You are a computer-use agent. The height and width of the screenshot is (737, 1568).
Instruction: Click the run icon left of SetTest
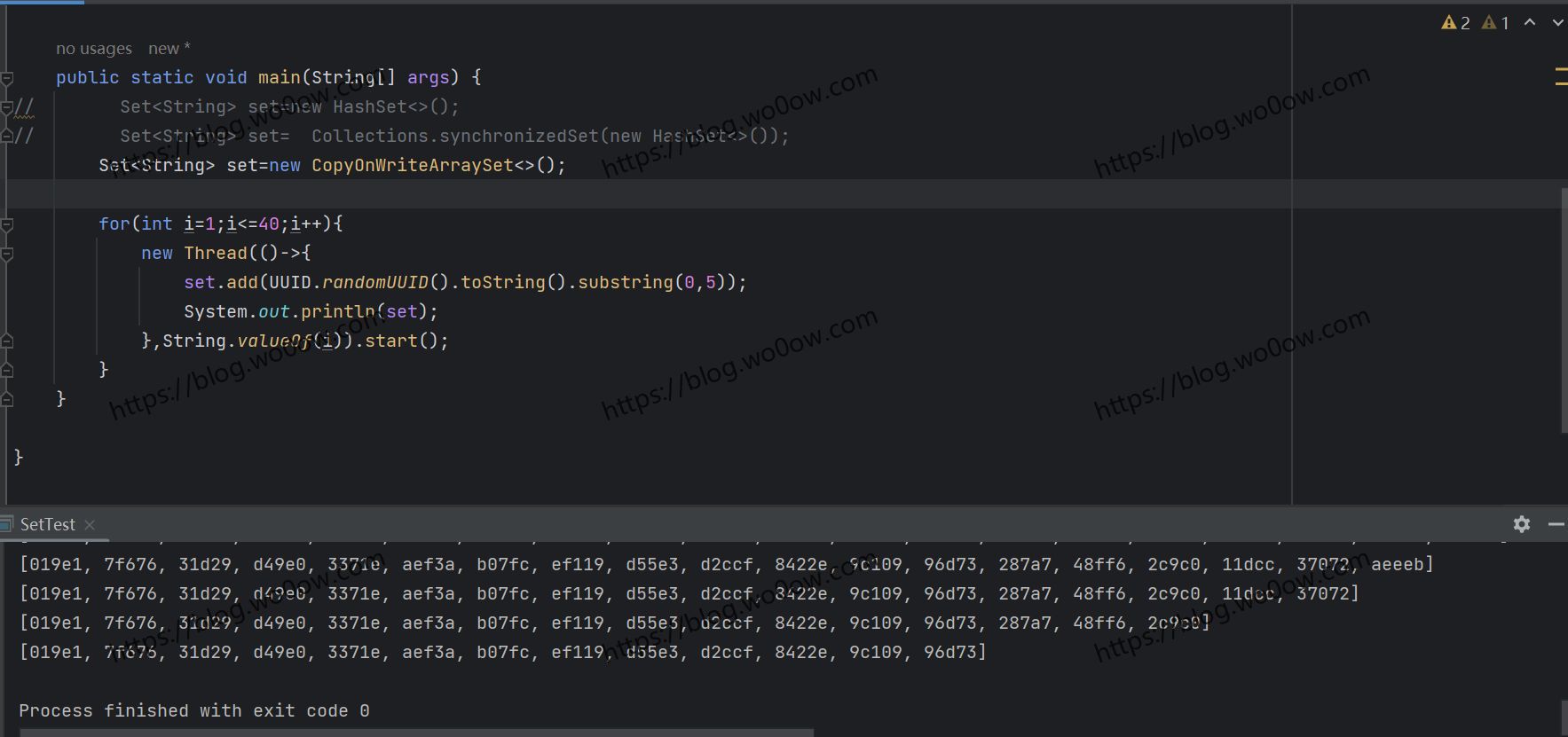coord(6,524)
